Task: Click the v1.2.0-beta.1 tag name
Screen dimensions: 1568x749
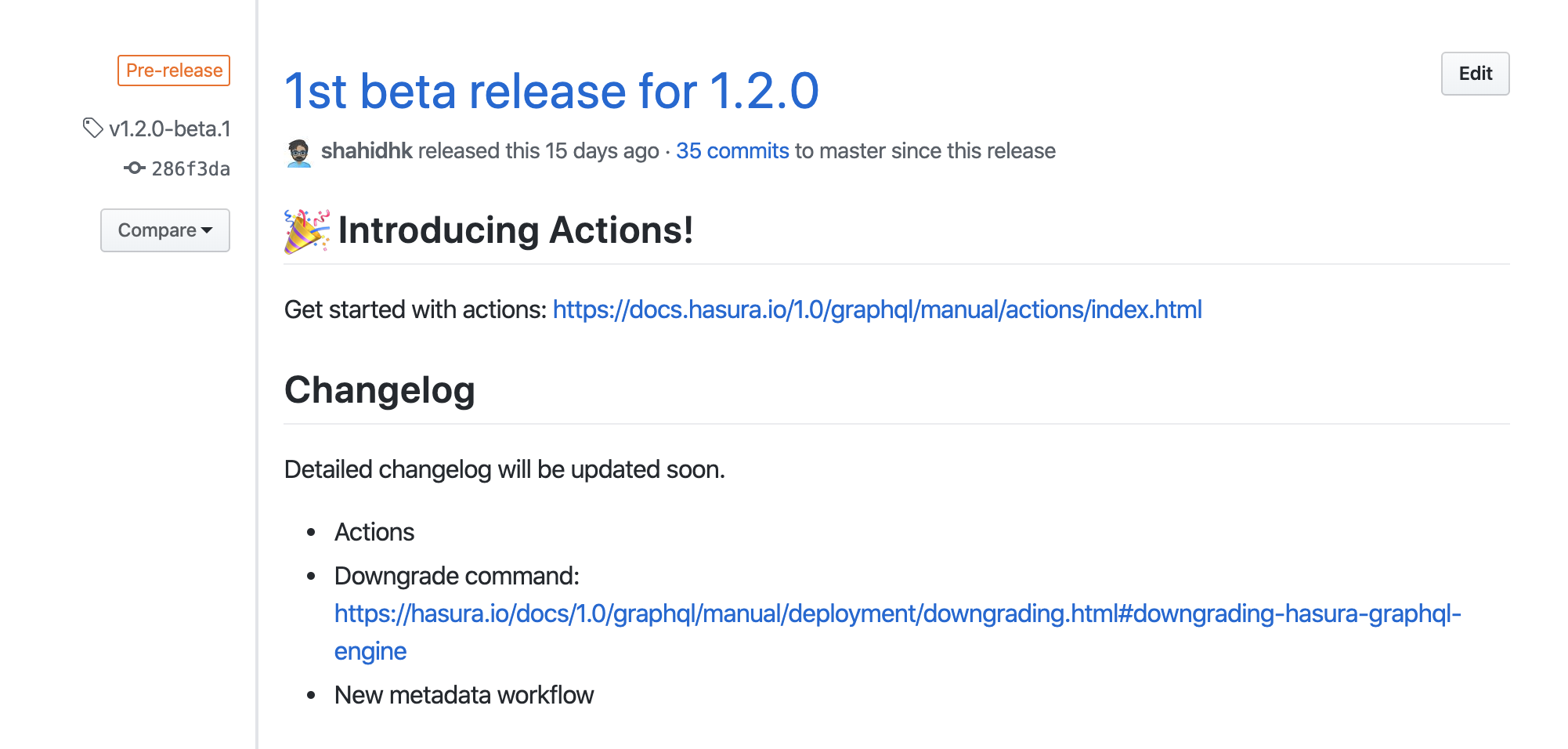Action: [170, 128]
